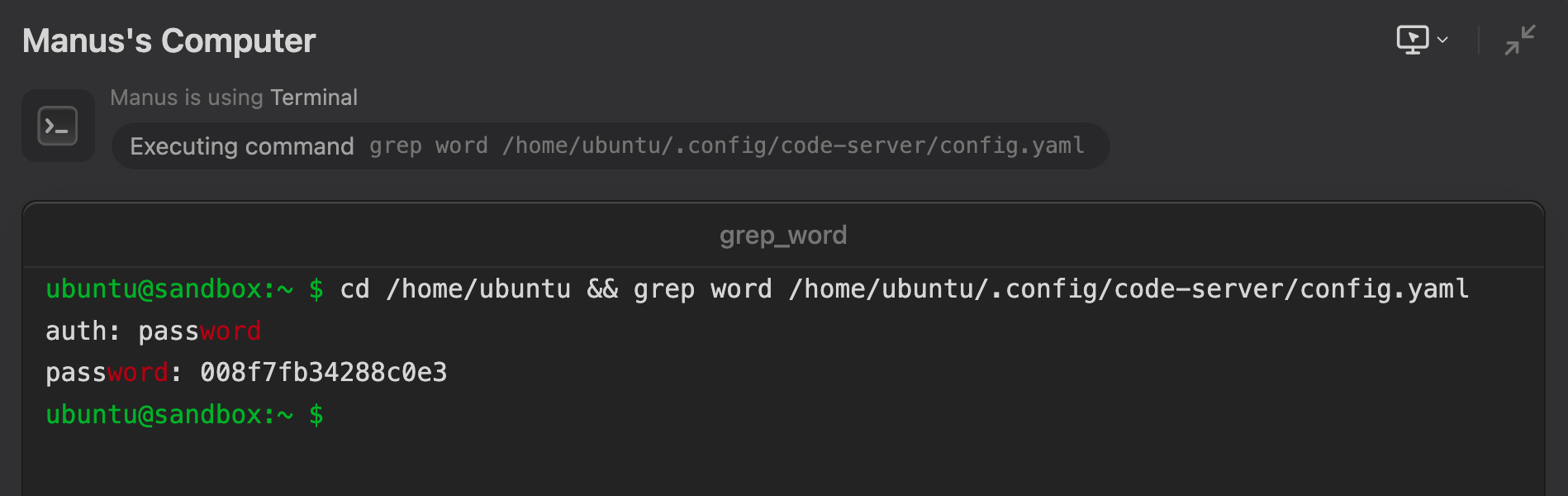Click the "auth: password" output line
The width and height of the screenshot is (1568, 496).
pyautogui.click(x=153, y=331)
